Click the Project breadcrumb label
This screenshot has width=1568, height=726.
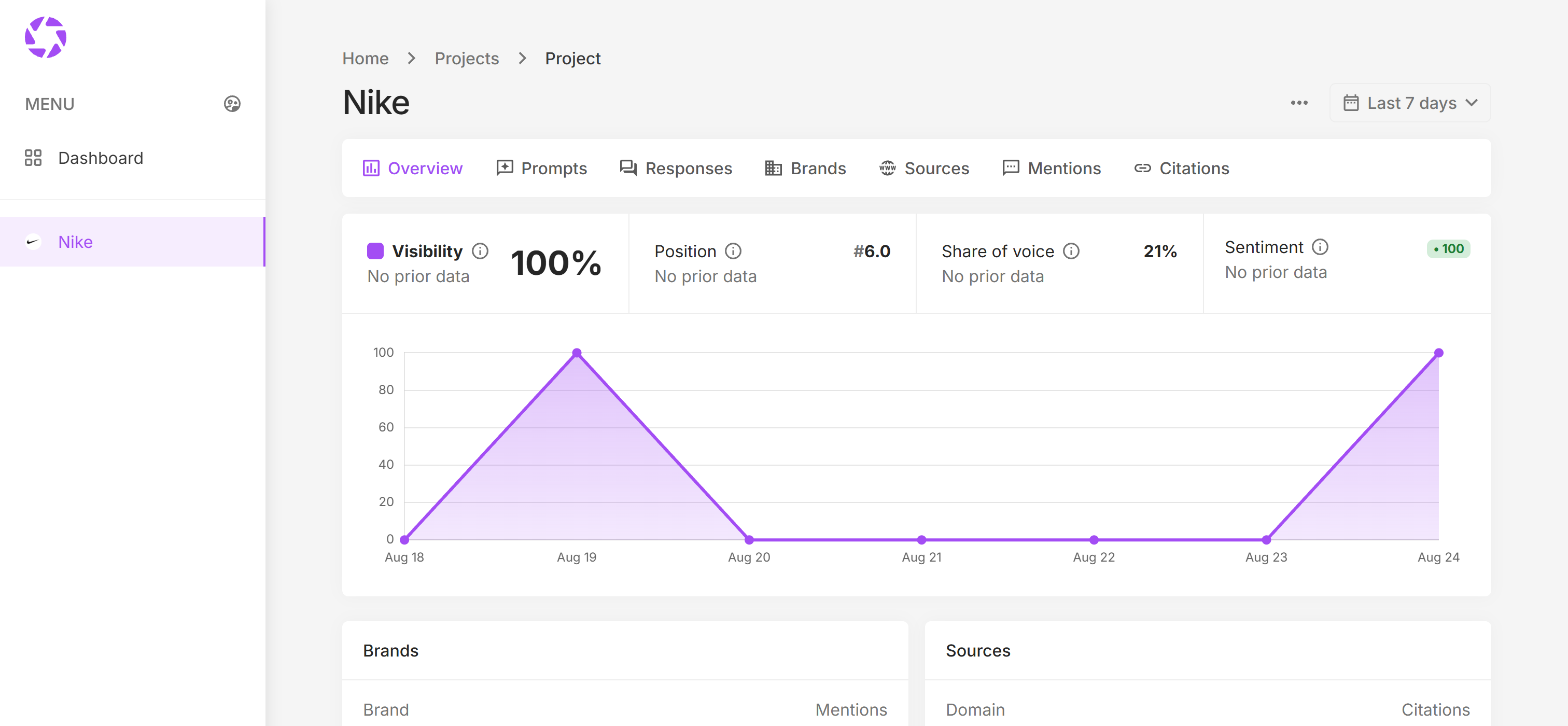click(x=573, y=59)
